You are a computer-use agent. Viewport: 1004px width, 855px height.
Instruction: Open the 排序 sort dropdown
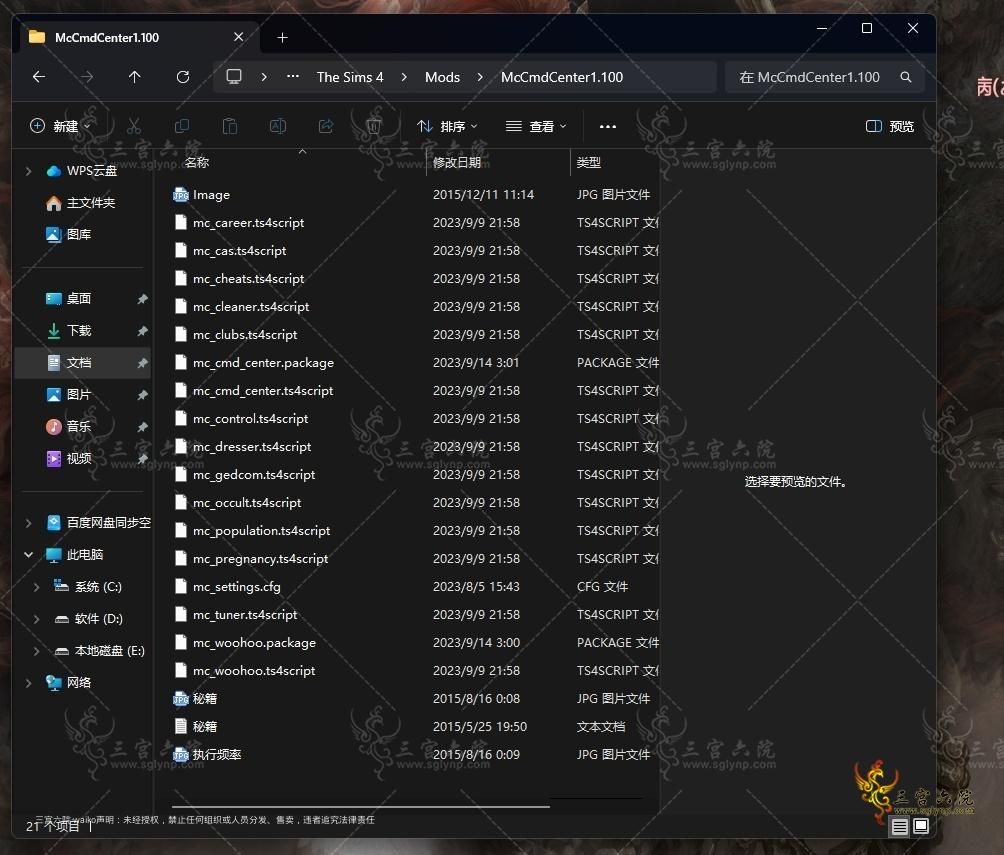pos(448,126)
